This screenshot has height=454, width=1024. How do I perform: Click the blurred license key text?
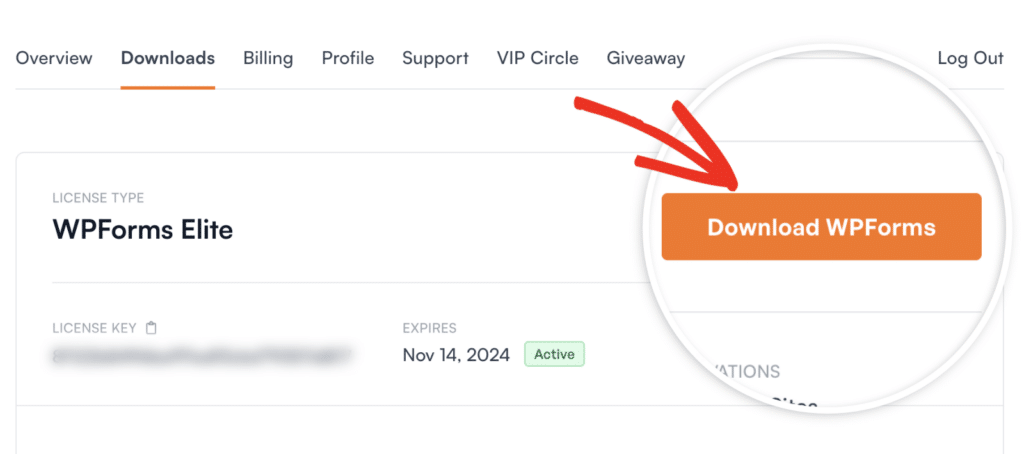200,355
